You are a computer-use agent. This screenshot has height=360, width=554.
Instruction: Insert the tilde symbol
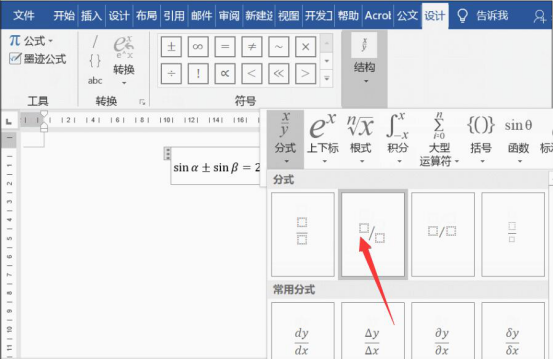279,47
